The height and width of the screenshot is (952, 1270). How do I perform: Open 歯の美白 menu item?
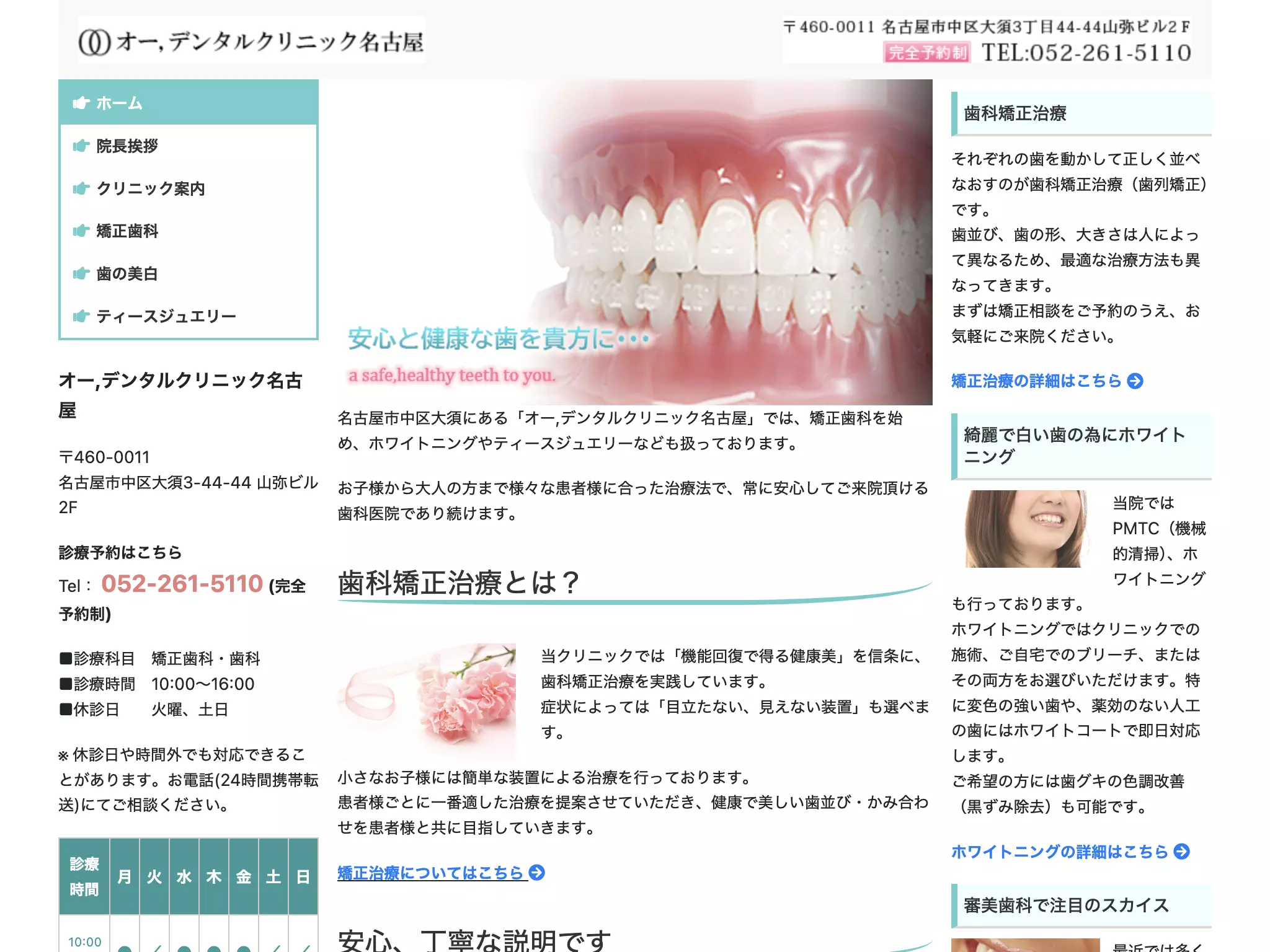coord(189,274)
